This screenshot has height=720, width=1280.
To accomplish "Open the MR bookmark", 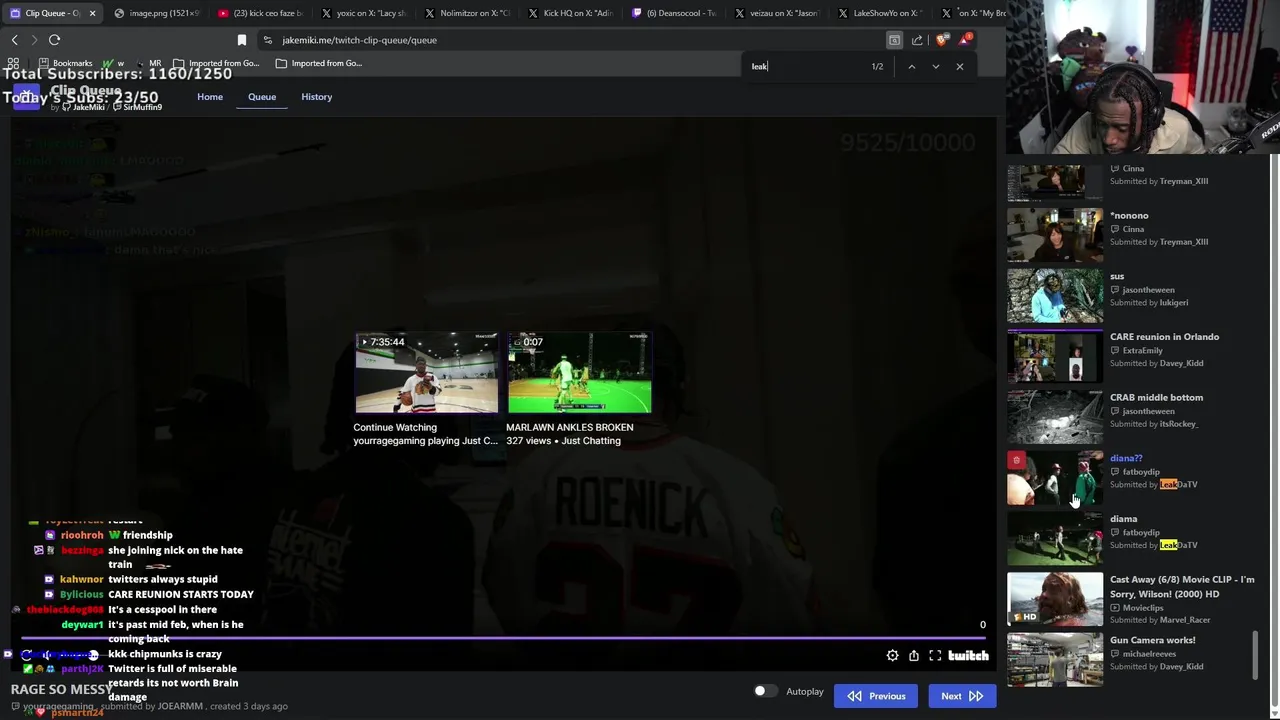I will pyautogui.click(x=148, y=63).
